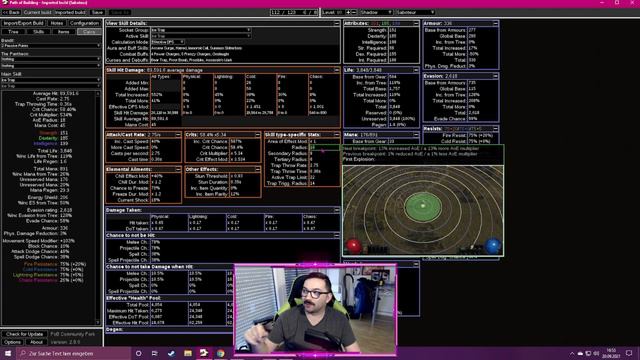Screen dimensions: 640x360
Task: Click the taskbar clock
Action: 611,353
